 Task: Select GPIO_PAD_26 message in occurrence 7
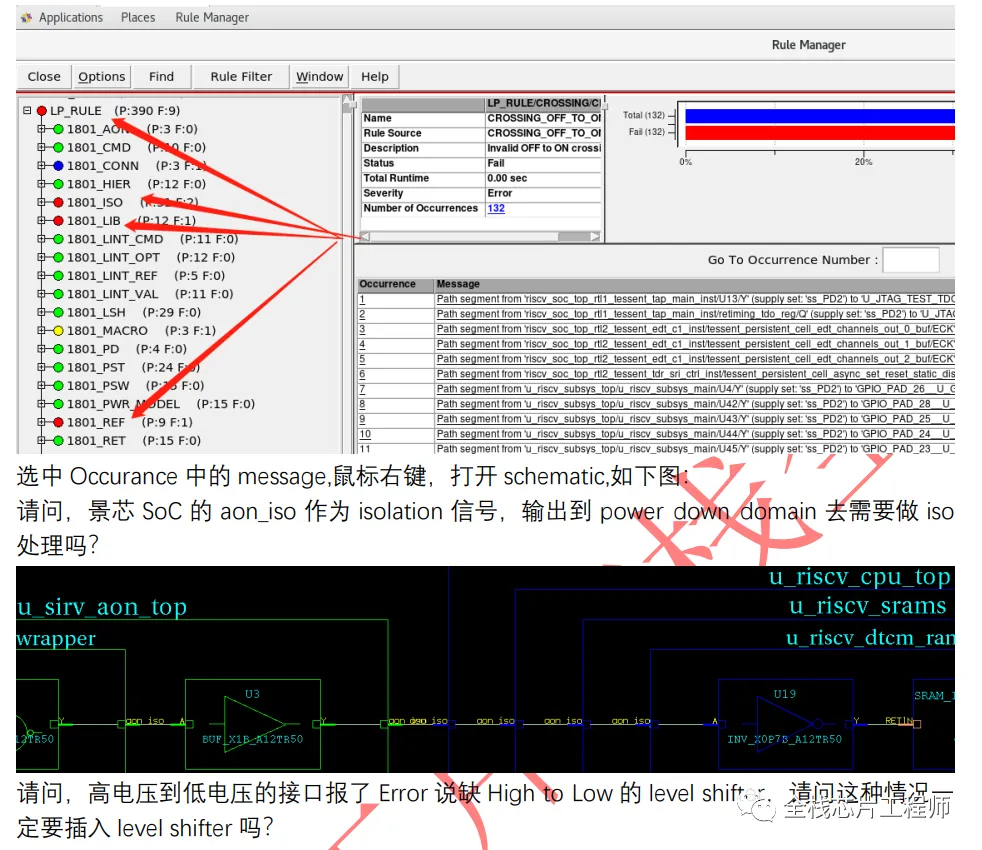click(695, 389)
